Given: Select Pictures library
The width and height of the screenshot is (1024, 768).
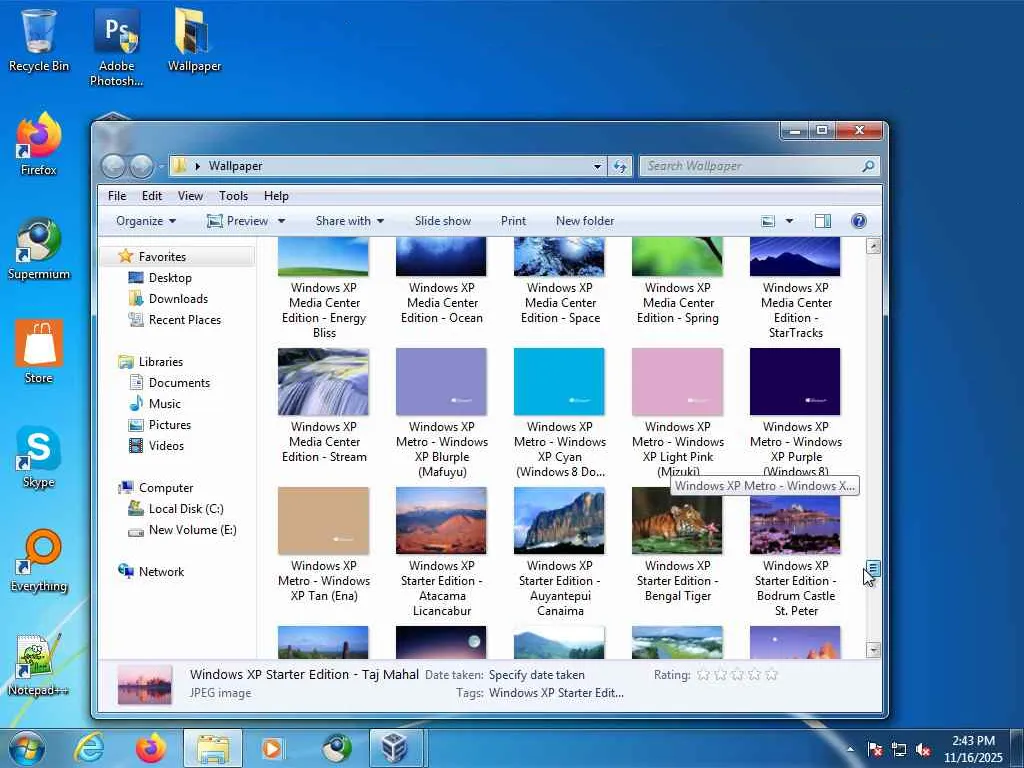Looking at the screenshot, I should point(170,424).
